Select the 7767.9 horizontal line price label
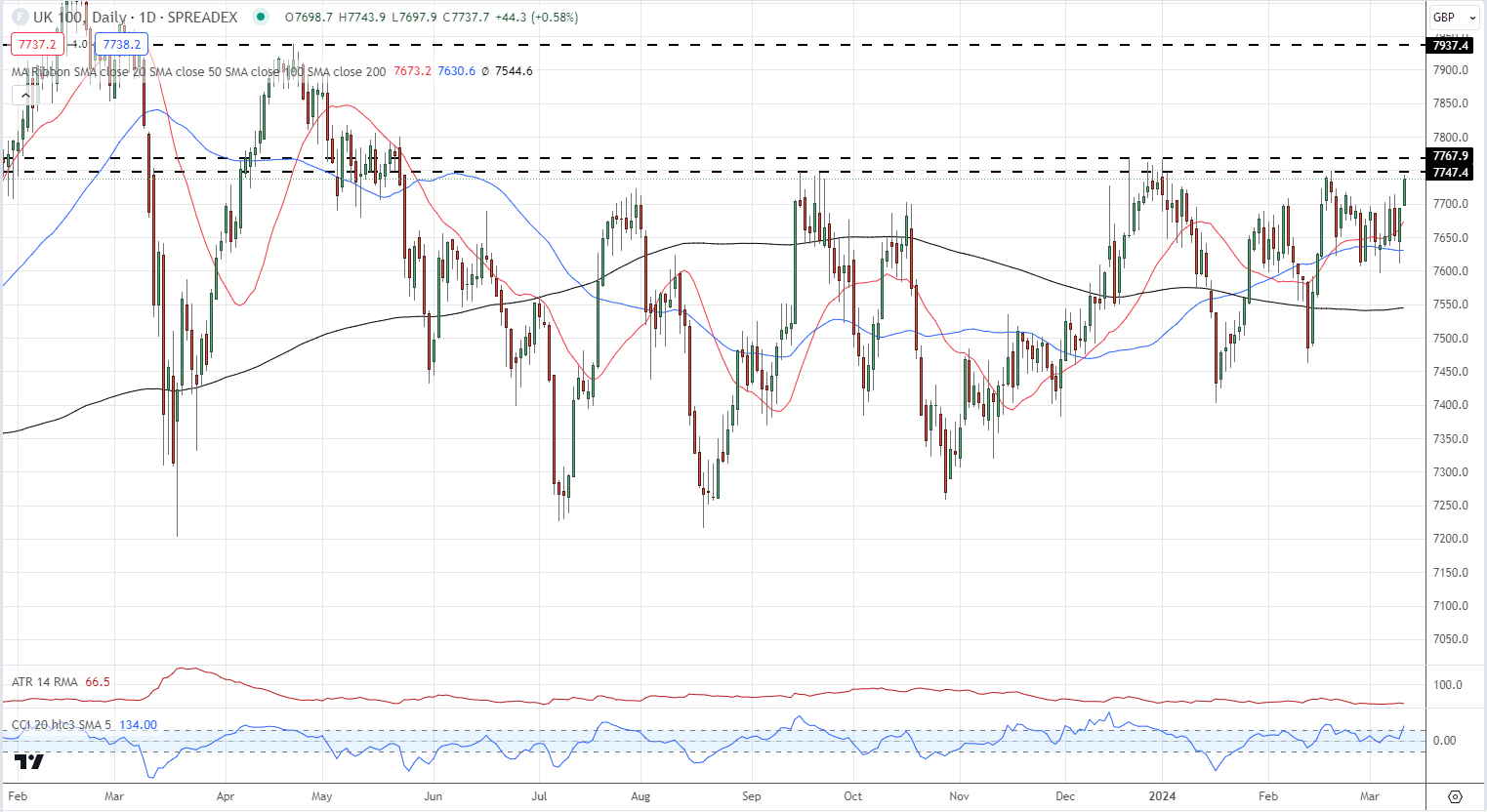The height and width of the screenshot is (812, 1487). (1450, 156)
